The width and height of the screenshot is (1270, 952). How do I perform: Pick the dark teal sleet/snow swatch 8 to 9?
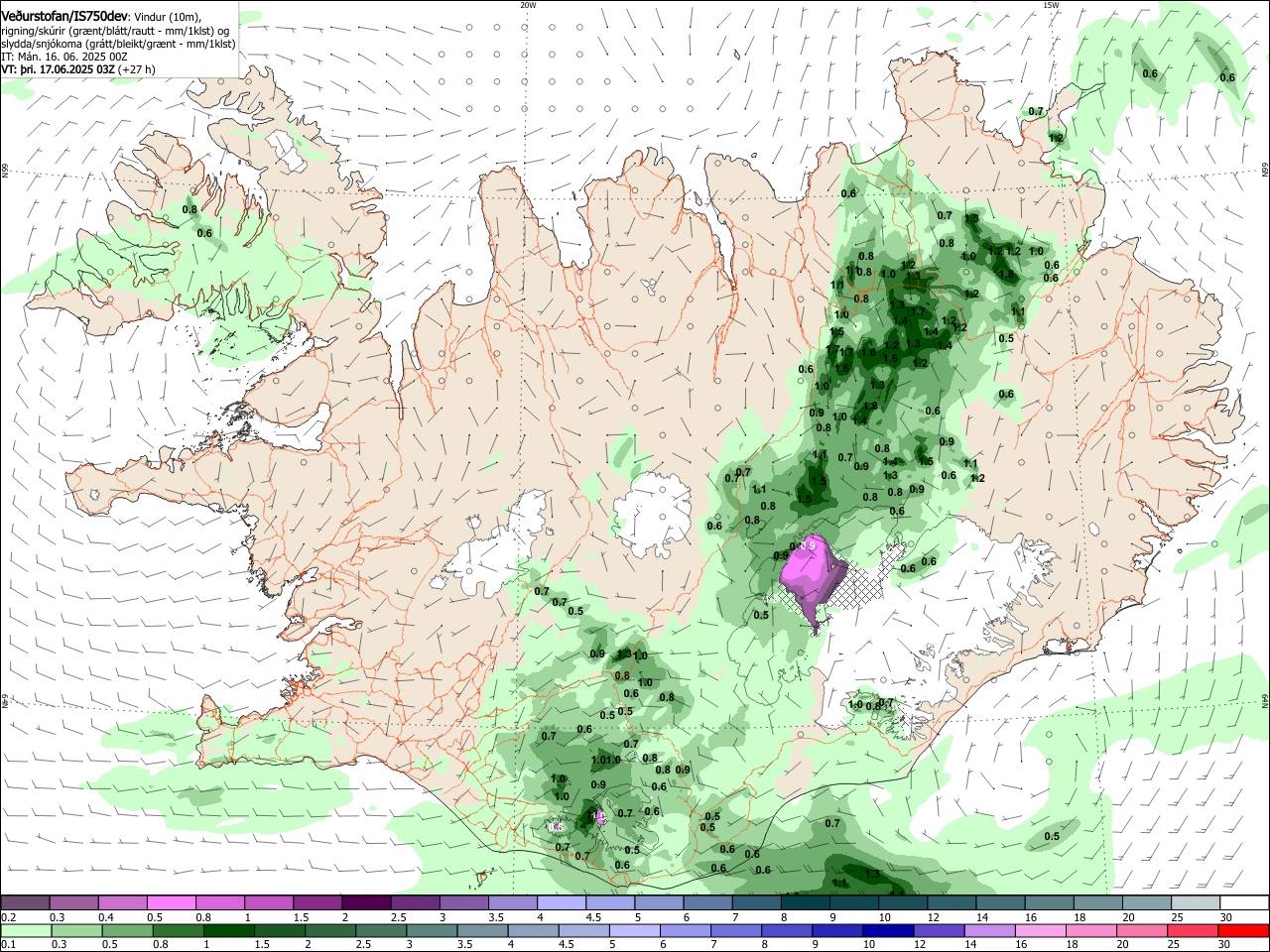[804, 902]
